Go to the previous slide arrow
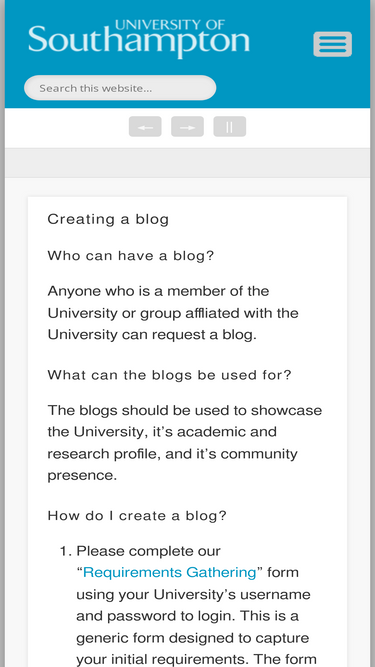 coord(145,127)
